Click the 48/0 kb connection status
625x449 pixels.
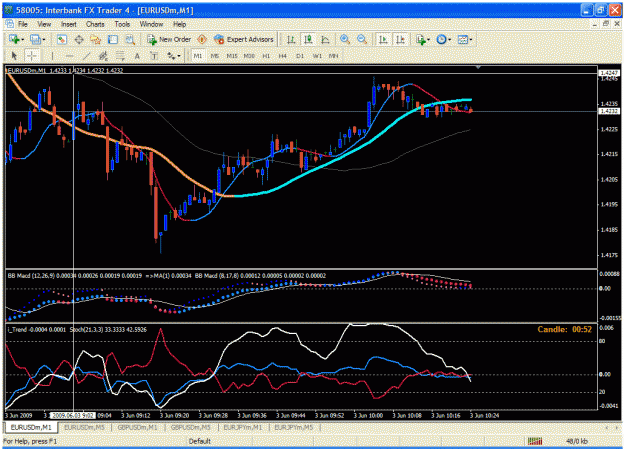click(577, 441)
